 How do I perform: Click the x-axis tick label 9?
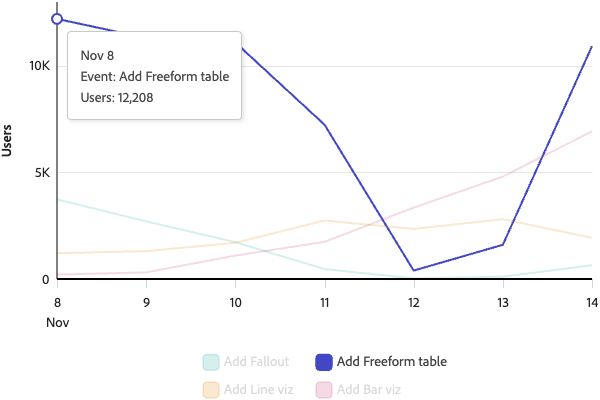(x=146, y=302)
